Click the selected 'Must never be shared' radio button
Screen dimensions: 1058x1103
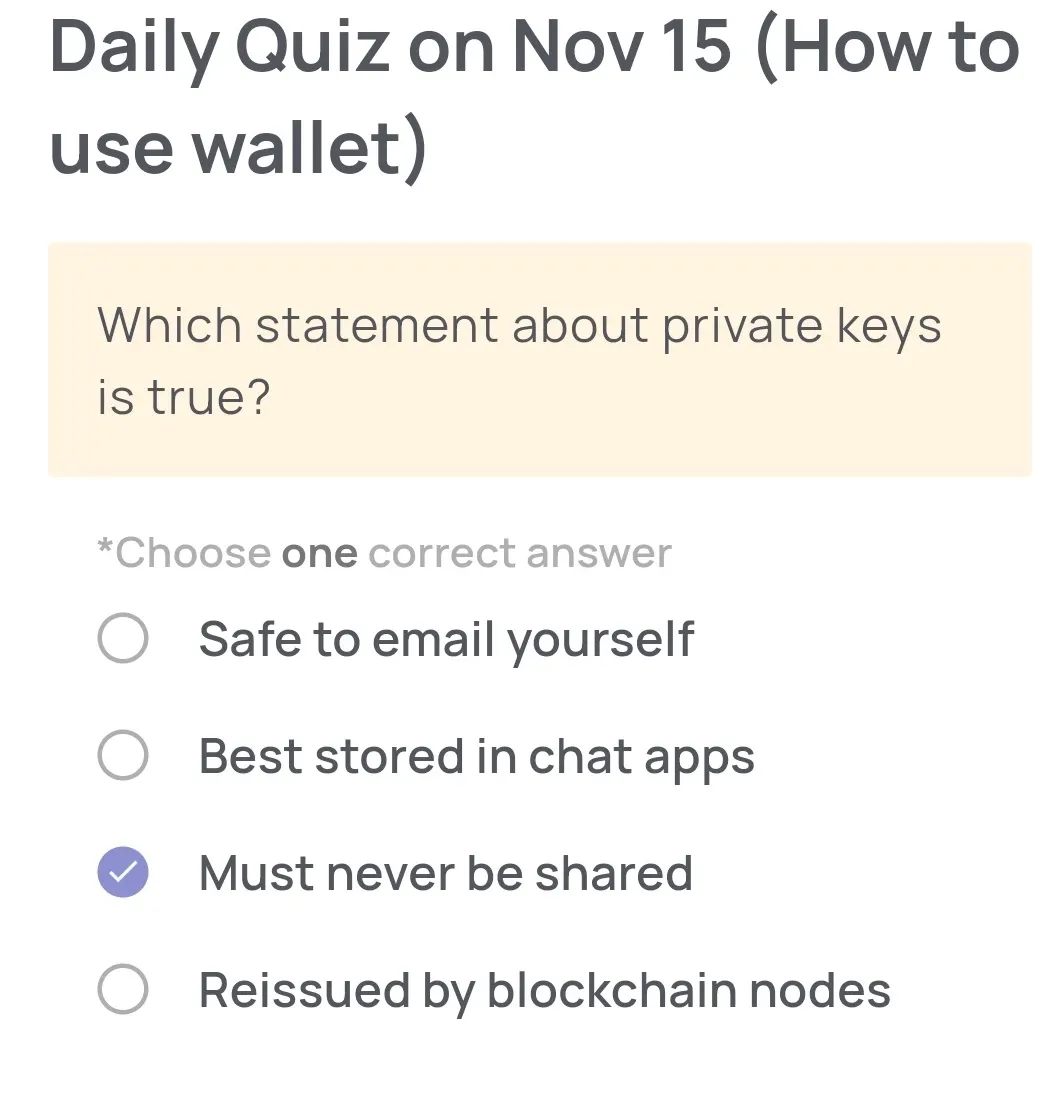click(x=122, y=873)
